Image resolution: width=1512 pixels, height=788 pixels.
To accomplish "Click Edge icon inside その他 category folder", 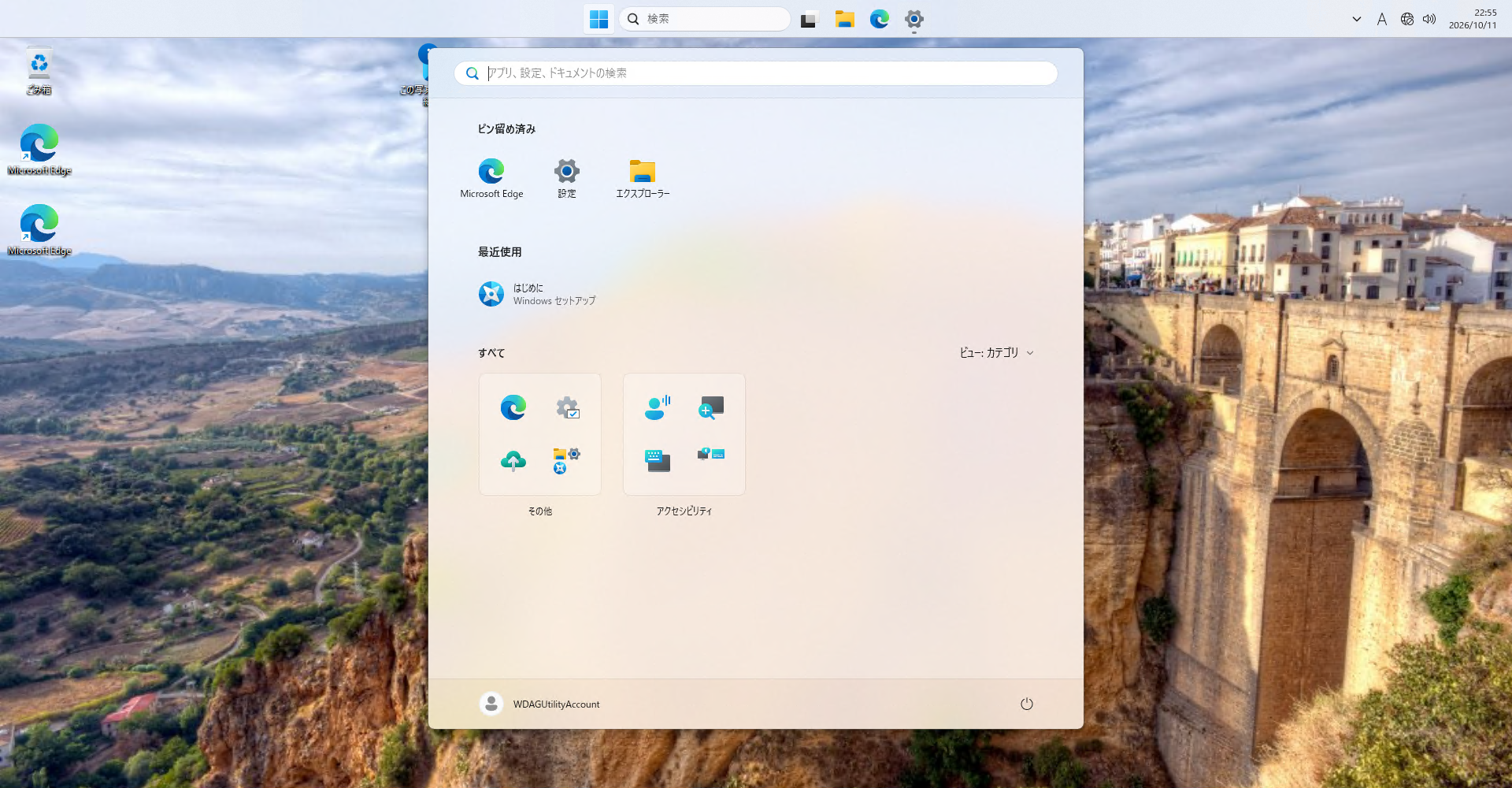I will [x=513, y=407].
